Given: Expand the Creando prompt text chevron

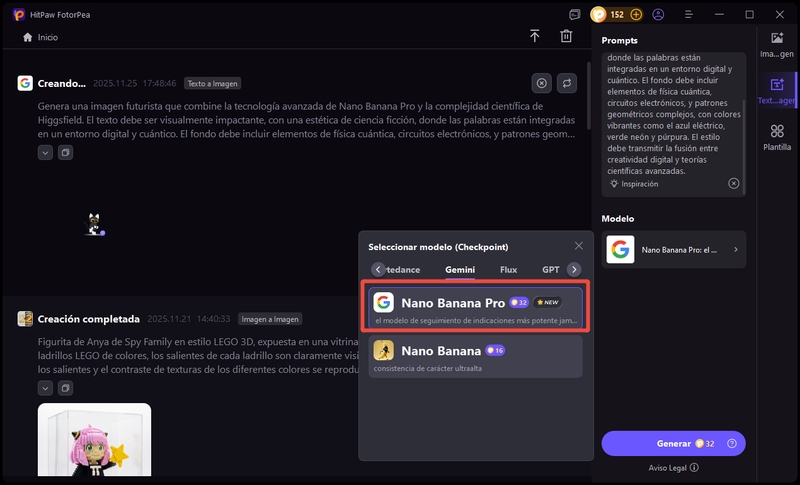Looking at the screenshot, I should (45, 152).
